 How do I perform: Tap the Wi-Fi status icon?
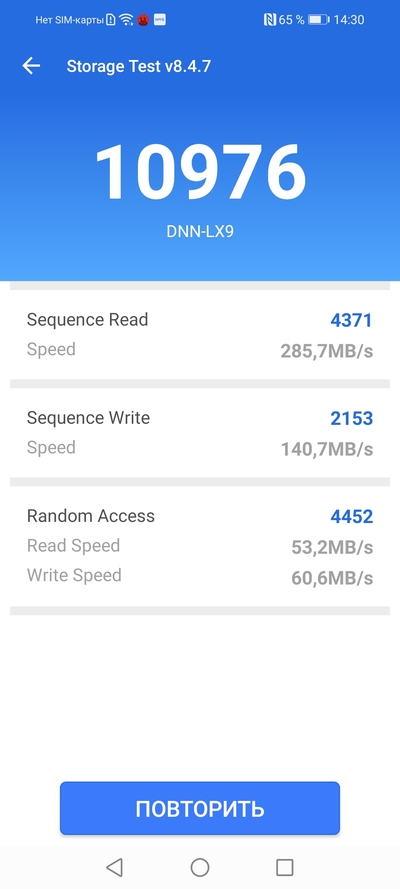coord(126,20)
